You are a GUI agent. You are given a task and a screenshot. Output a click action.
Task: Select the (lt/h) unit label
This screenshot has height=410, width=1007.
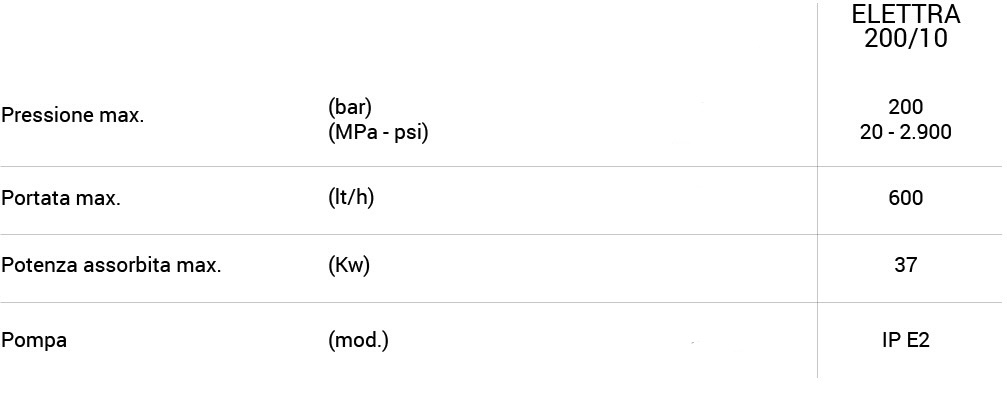coord(351,198)
